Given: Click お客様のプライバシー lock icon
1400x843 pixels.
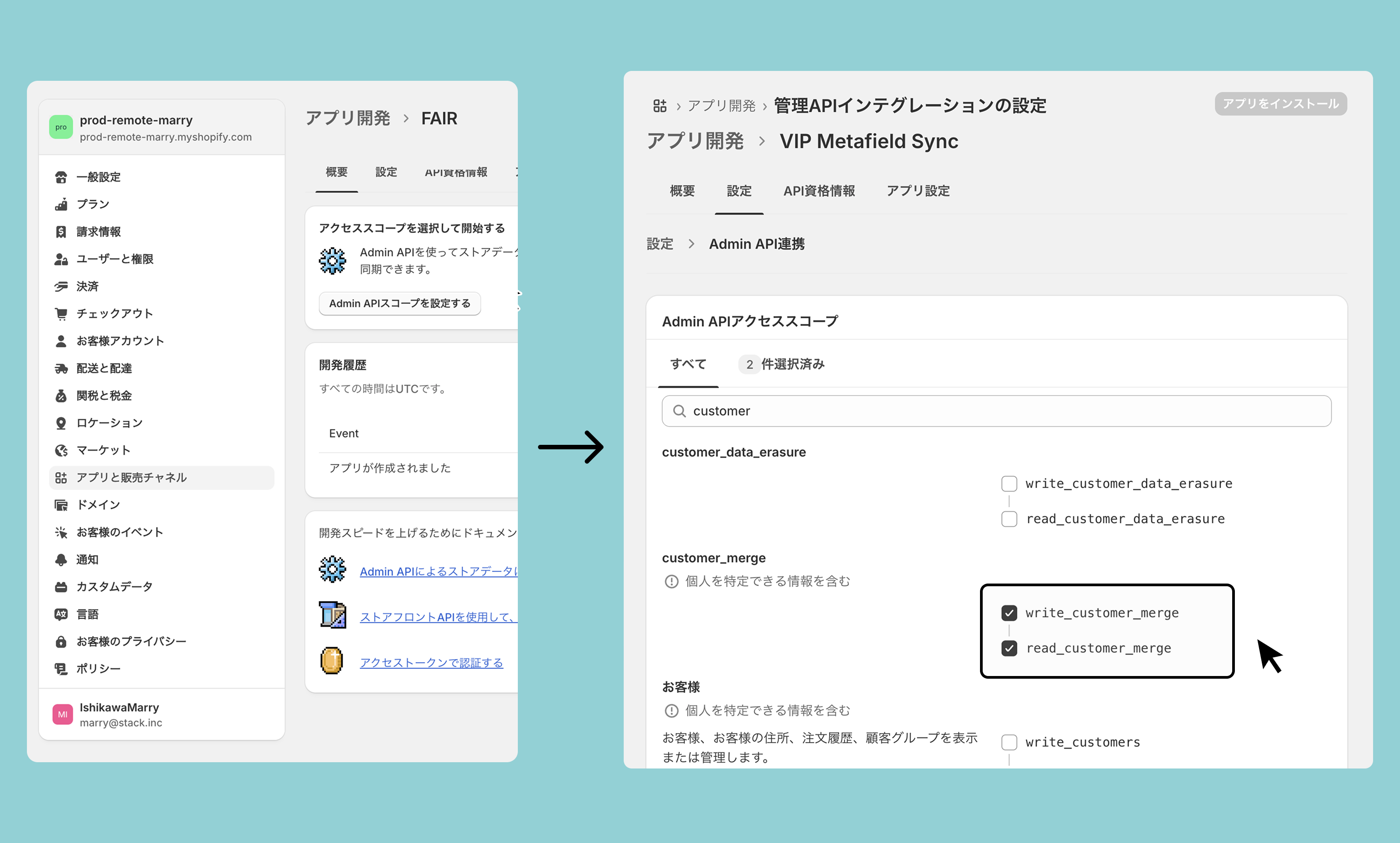Looking at the screenshot, I should 61,641.
